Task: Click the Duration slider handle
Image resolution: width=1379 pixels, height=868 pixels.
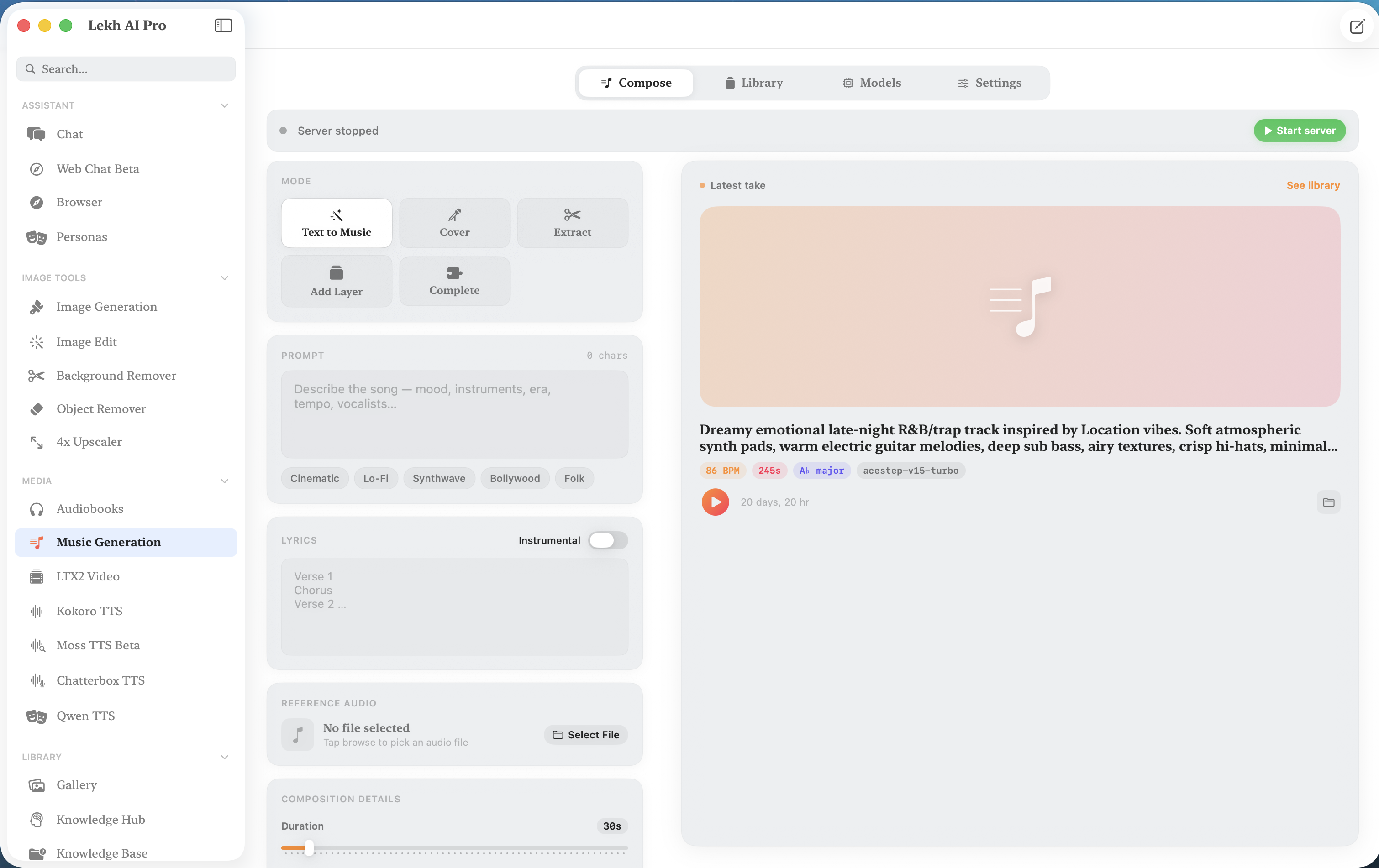Action: [x=309, y=847]
